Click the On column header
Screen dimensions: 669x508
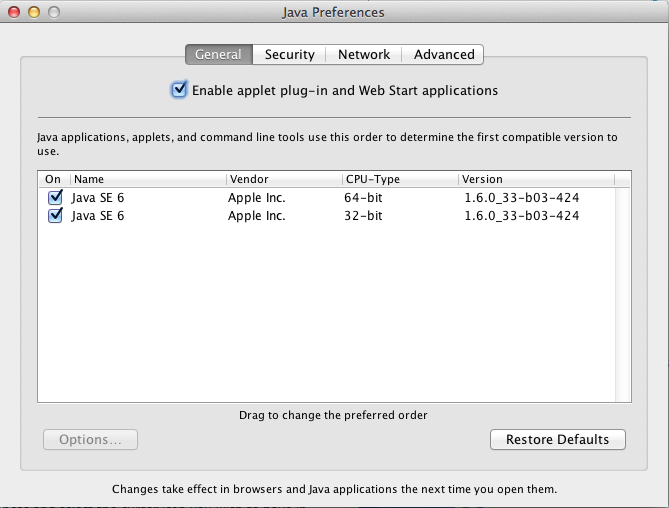[54, 179]
